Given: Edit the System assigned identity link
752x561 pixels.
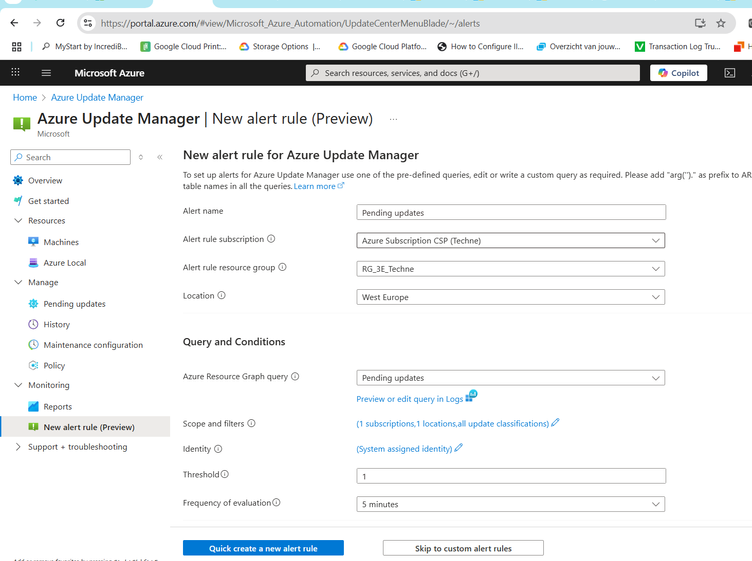Looking at the screenshot, I should pyautogui.click(x=404, y=449).
